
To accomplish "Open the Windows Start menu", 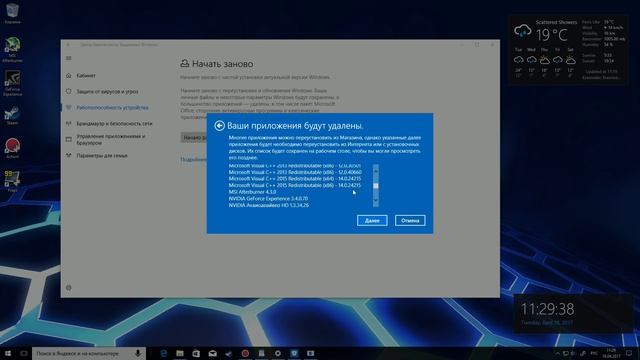I will (x=8, y=353).
